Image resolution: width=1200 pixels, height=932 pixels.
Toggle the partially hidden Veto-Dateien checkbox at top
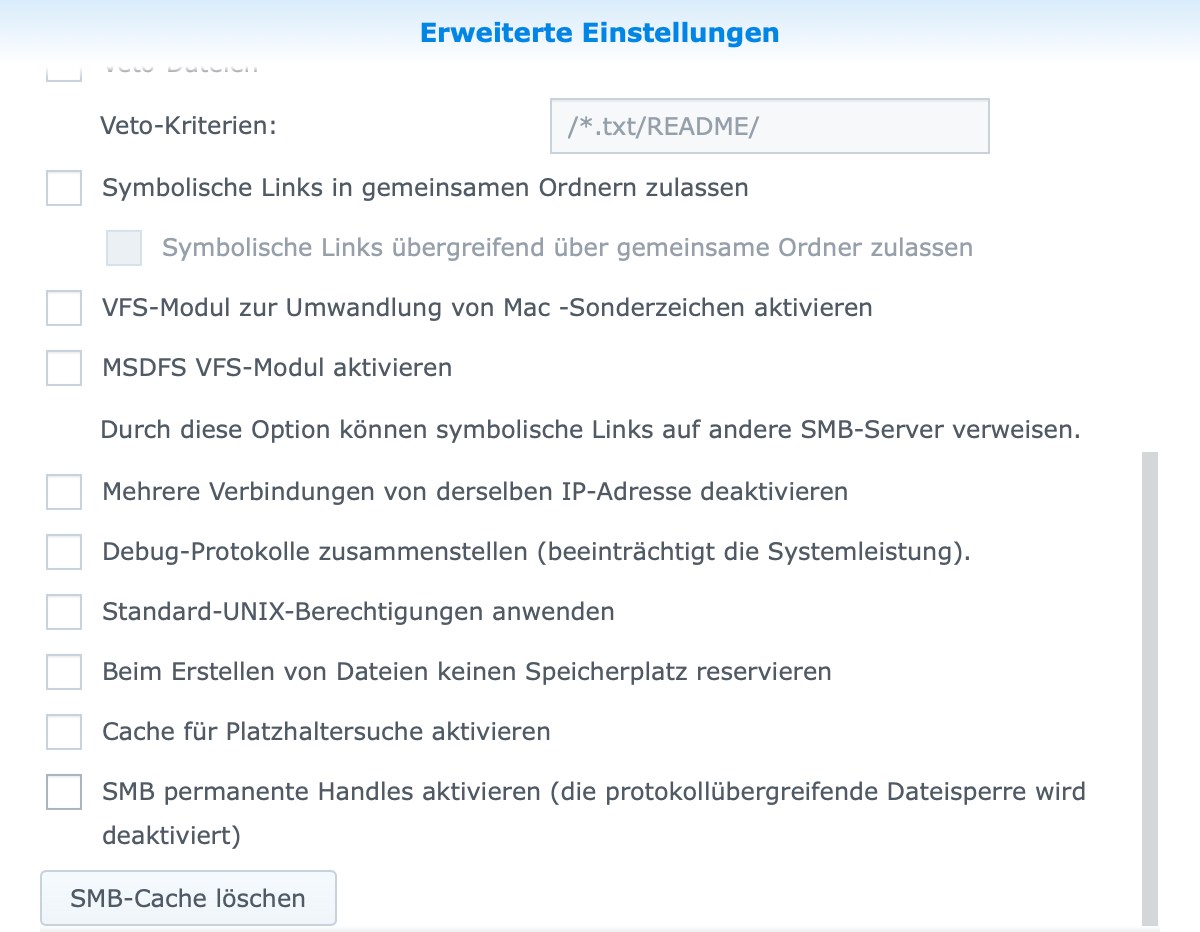click(64, 72)
